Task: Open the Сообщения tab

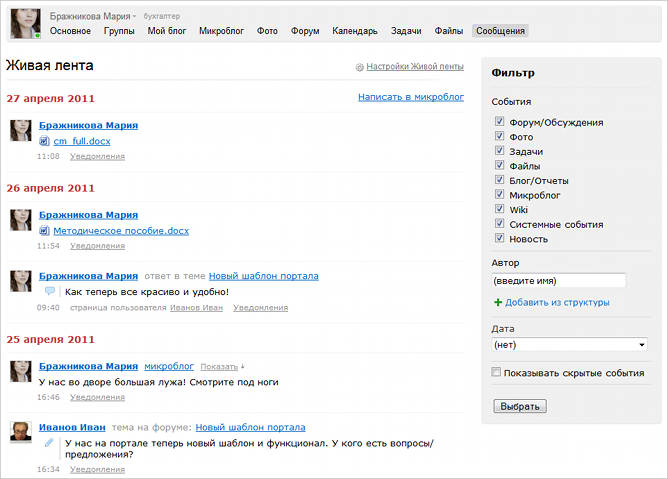Action: coord(500,31)
